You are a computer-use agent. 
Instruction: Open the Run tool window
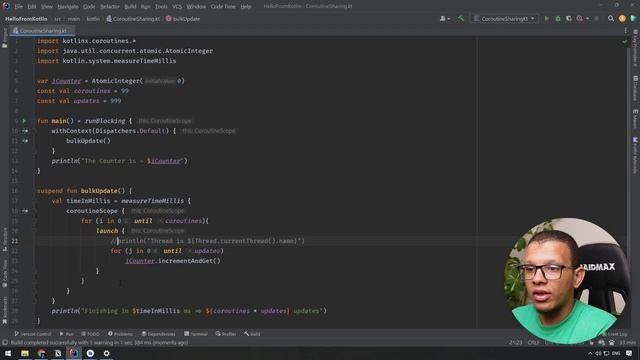67,334
